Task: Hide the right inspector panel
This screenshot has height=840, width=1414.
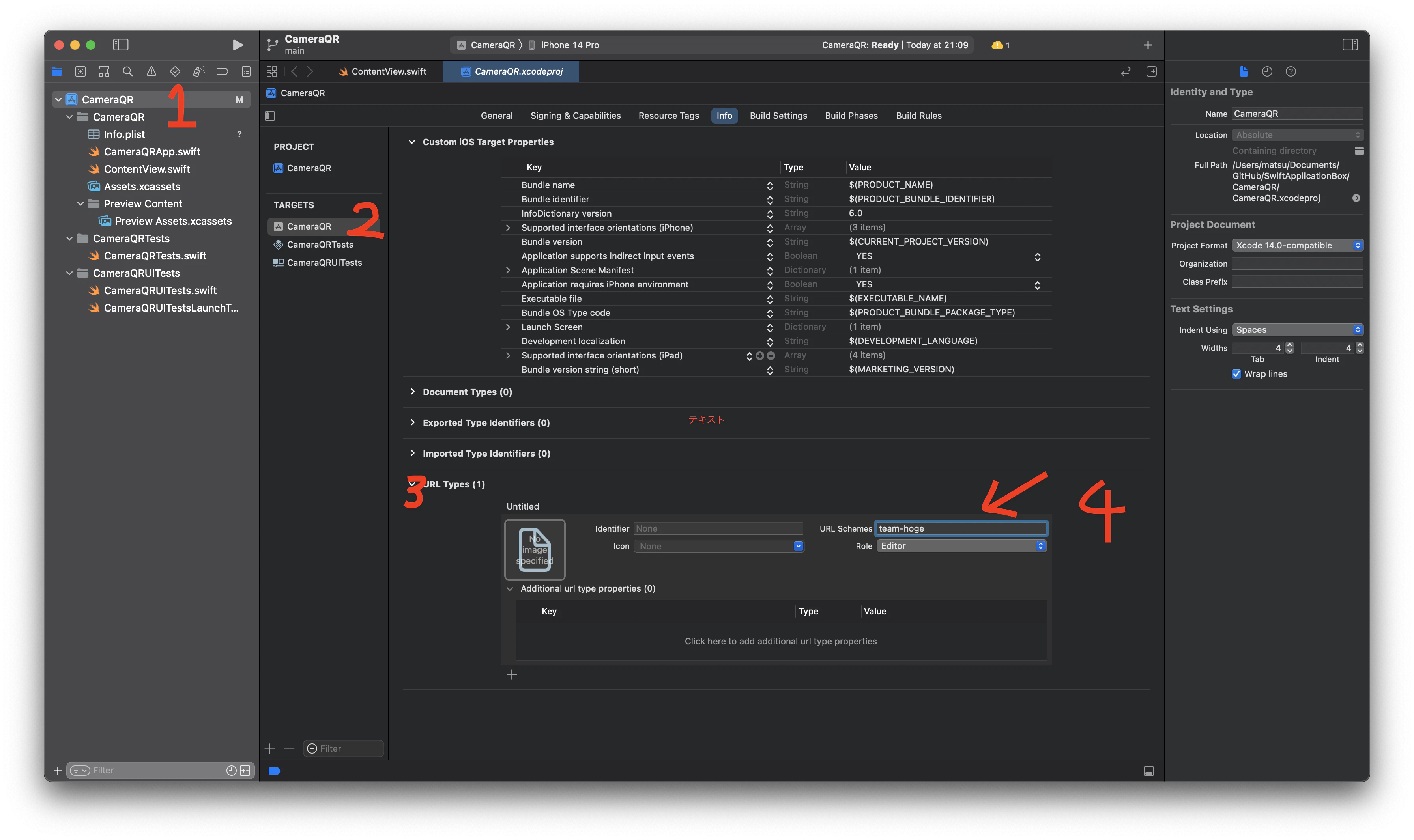Action: [x=1349, y=45]
